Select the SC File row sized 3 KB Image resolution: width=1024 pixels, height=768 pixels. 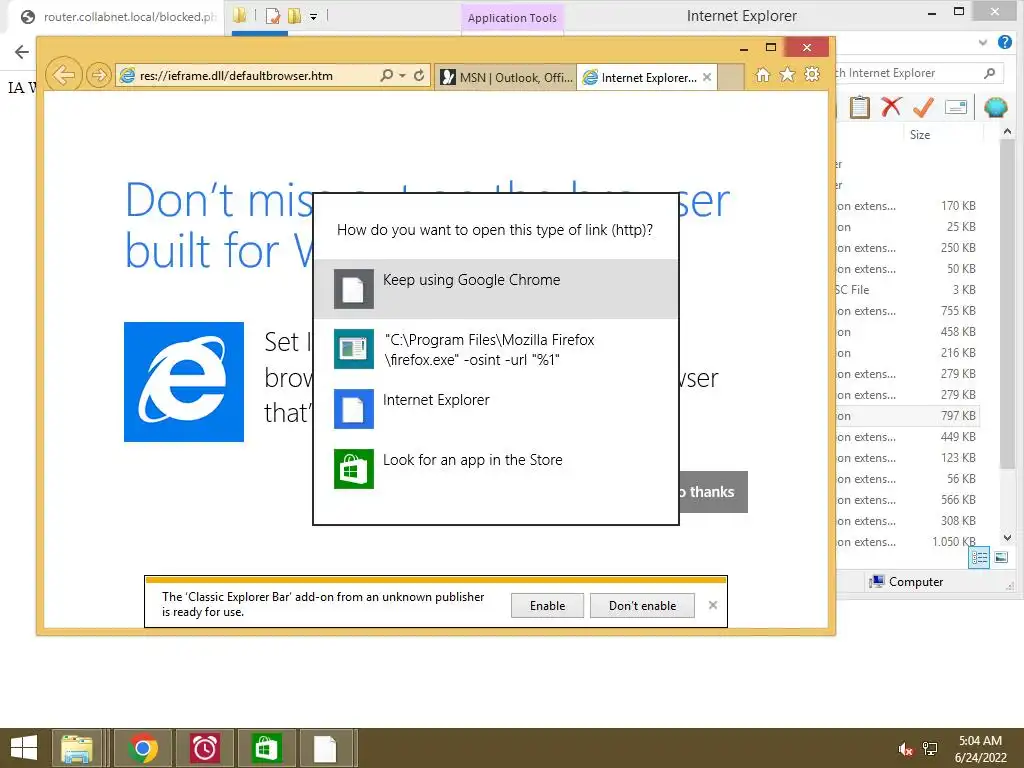[x=907, y=290]
